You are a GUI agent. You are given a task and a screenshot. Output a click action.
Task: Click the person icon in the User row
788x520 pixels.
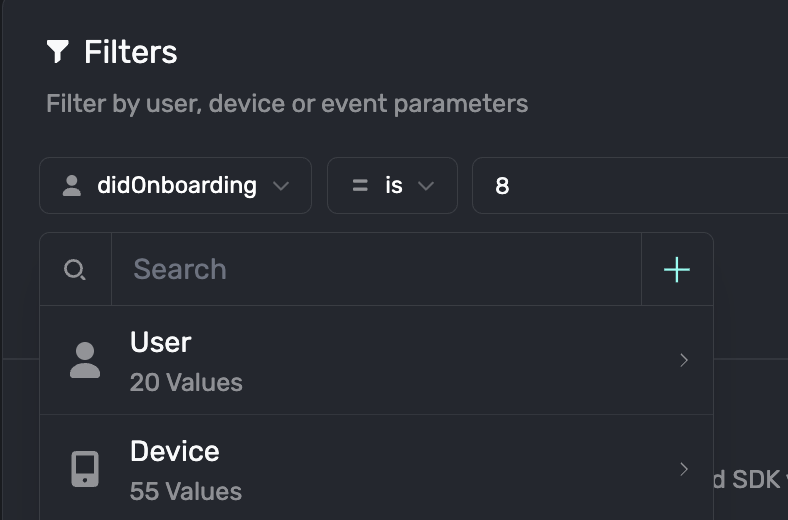(85, 360)
